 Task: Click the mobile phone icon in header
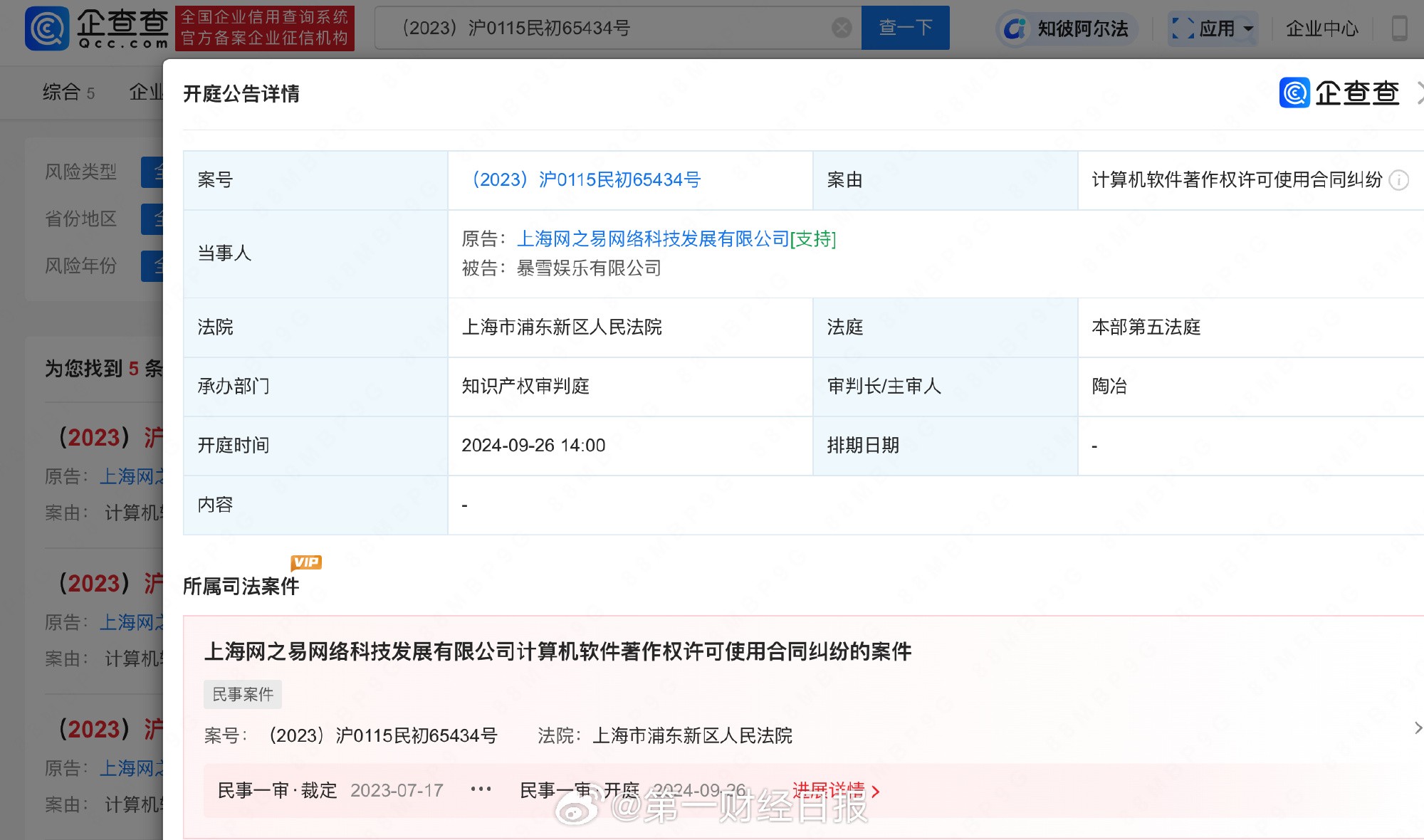point(1399,28)
